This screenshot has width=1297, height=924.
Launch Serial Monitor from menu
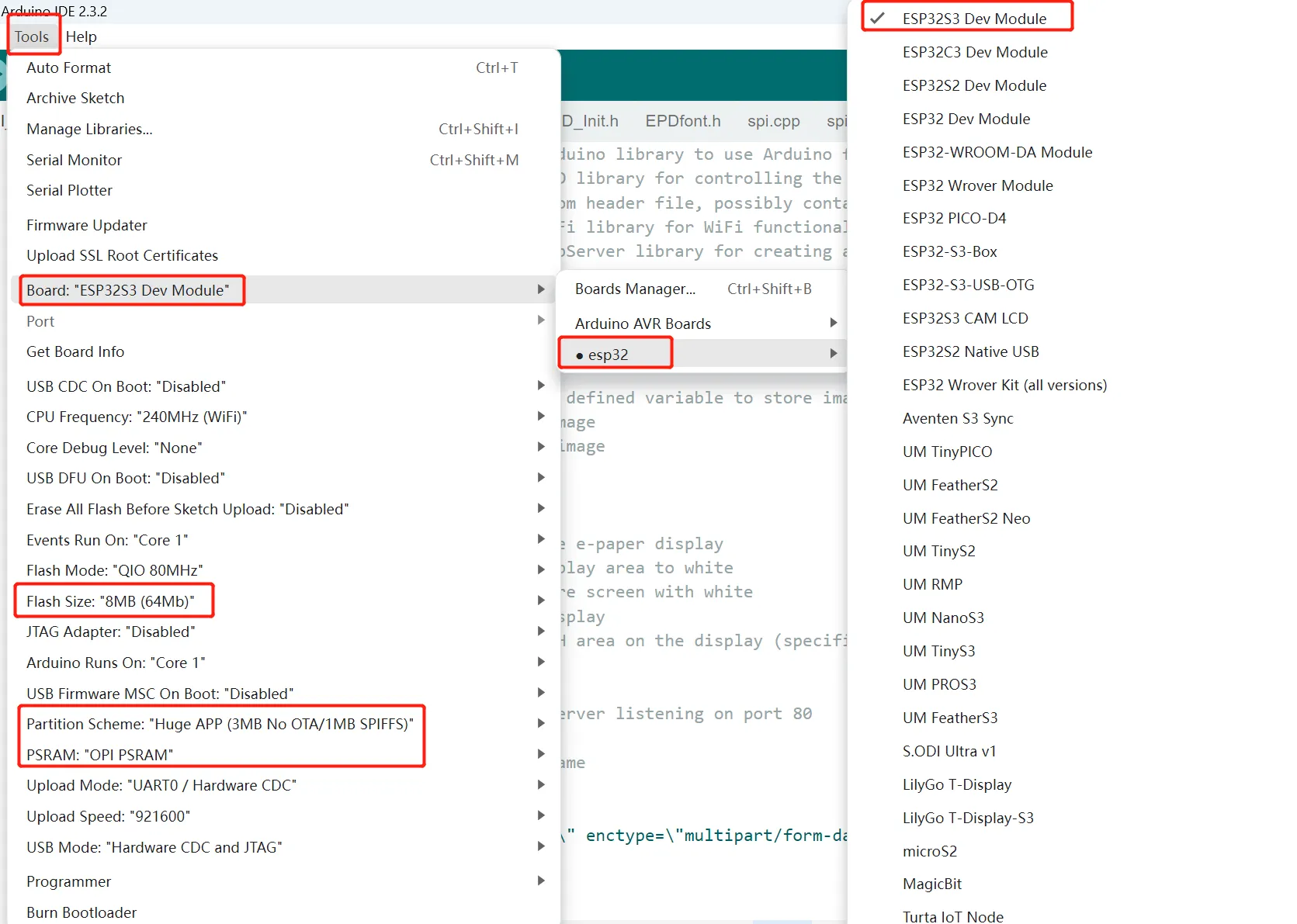(74, 160)
